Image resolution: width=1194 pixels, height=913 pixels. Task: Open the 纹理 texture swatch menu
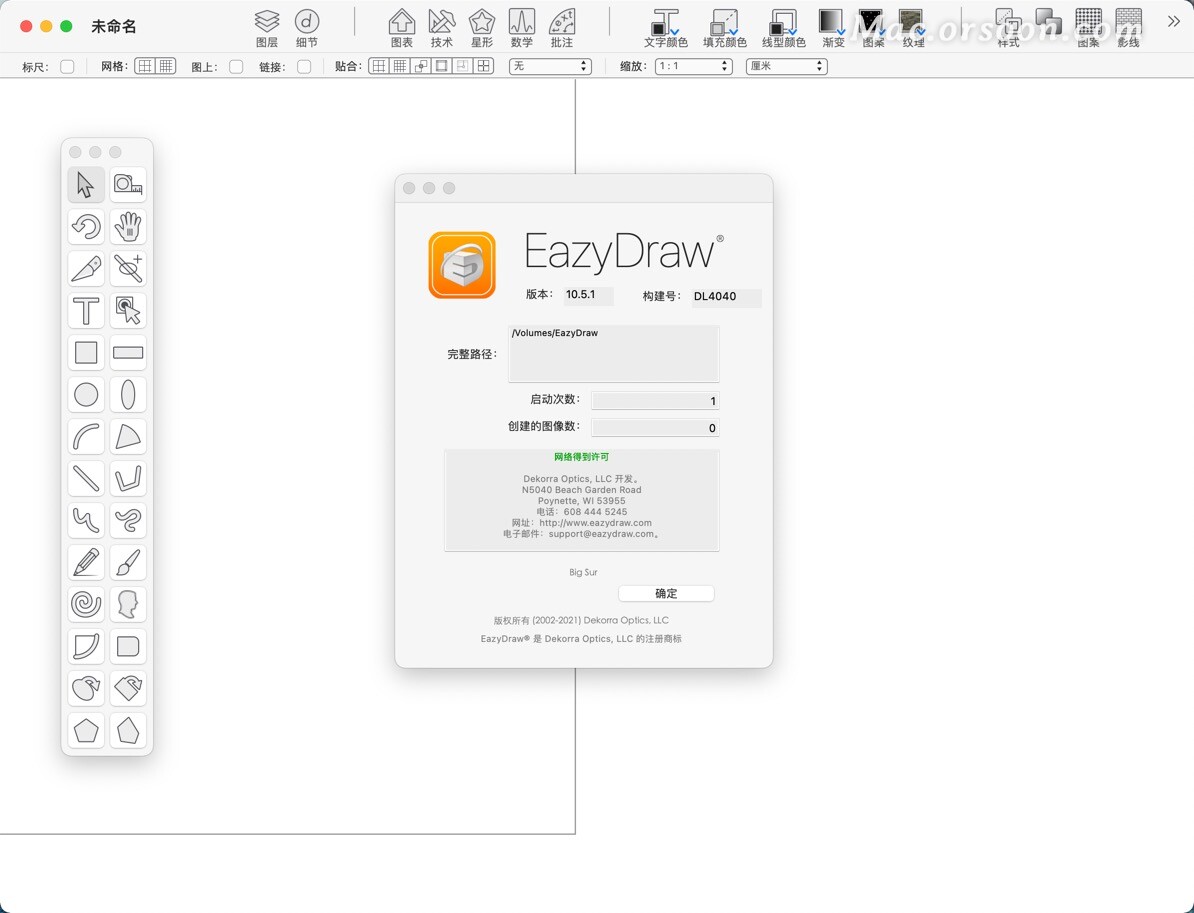913,28
